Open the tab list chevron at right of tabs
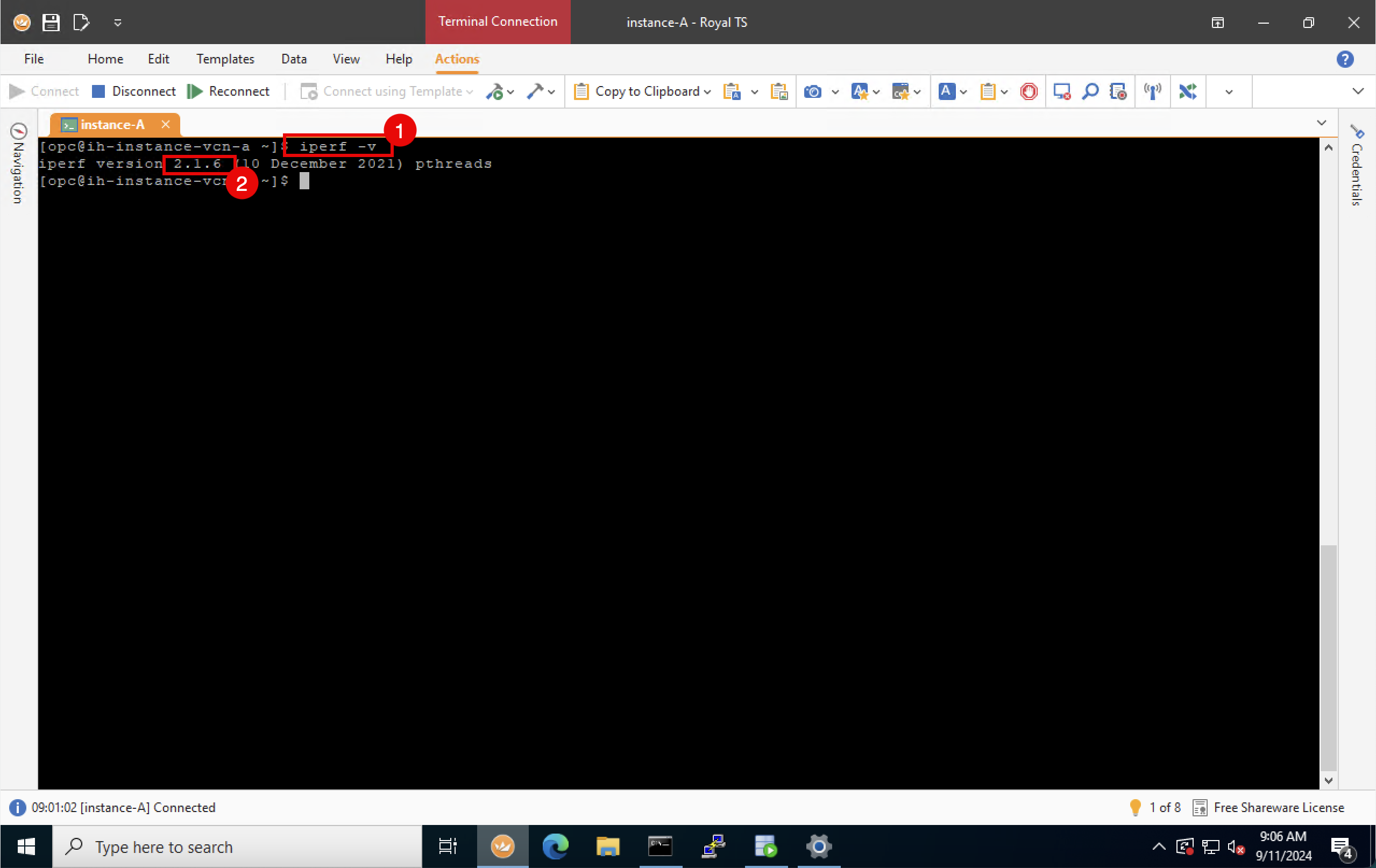This screenshot has height=868, width=1376. click(1321, 123)
